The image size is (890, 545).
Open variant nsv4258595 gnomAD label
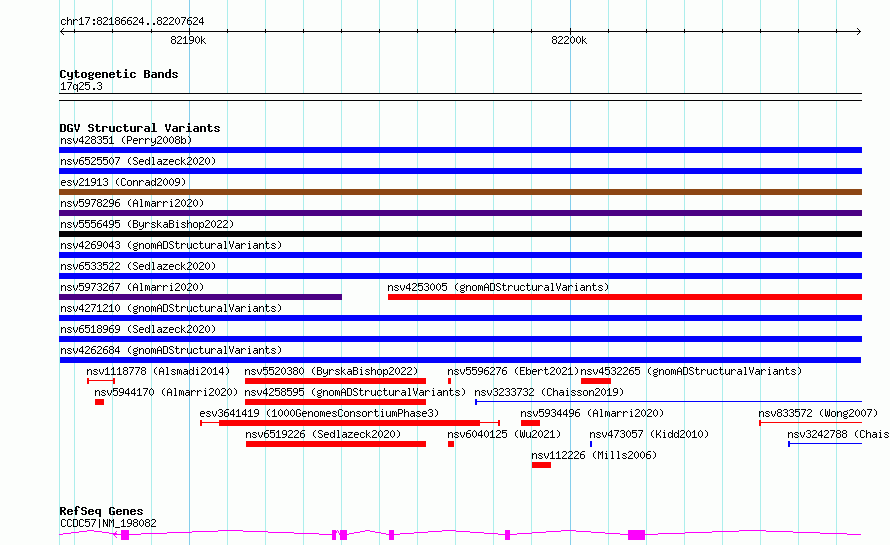tap(355, 392)
